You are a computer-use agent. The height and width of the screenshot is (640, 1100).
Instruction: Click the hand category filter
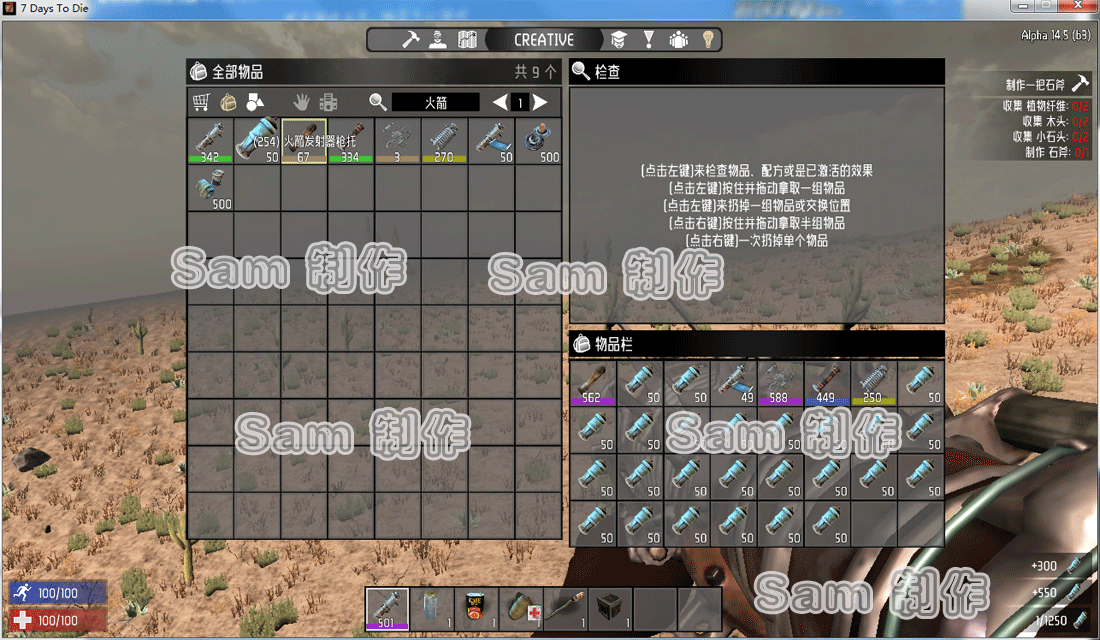point(302,102)
